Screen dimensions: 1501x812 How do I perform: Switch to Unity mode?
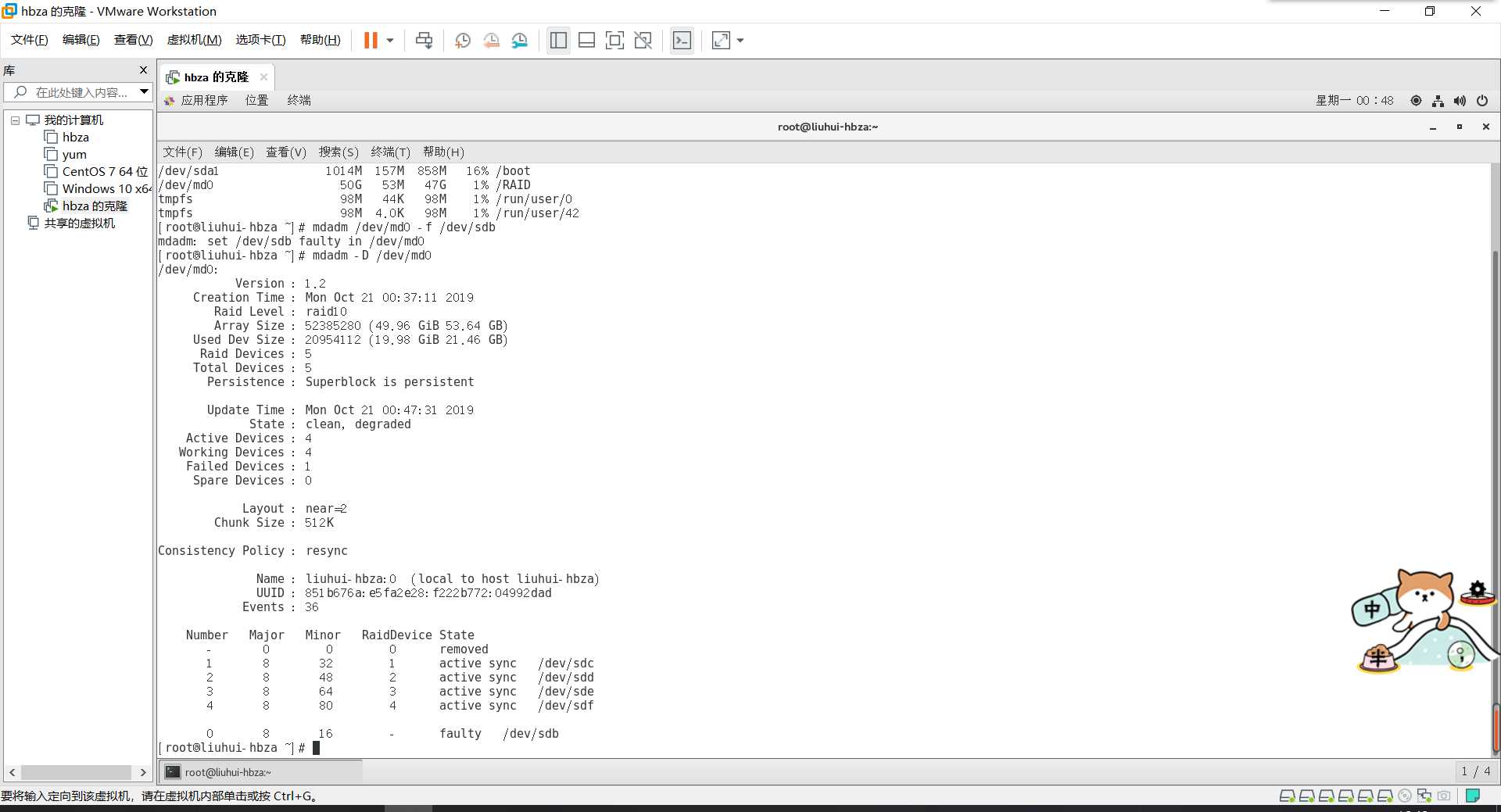pyautogui.click(x=643, y=41)
